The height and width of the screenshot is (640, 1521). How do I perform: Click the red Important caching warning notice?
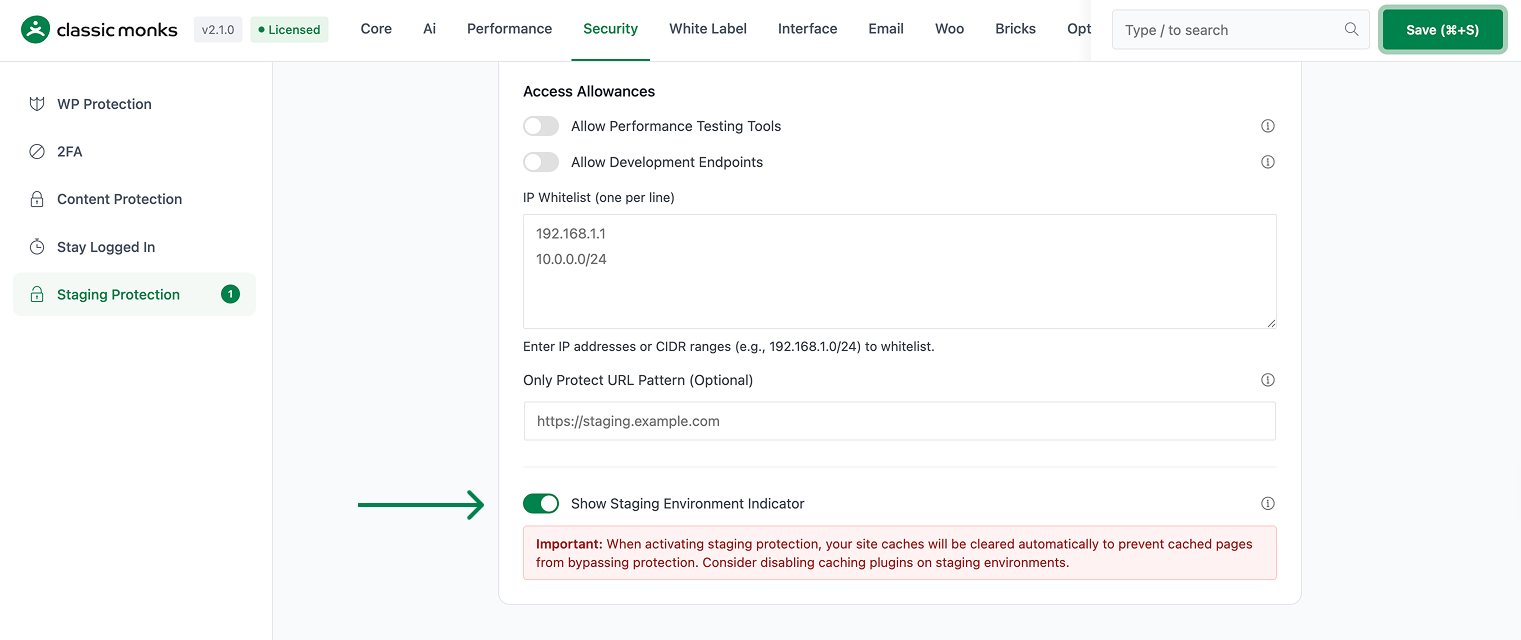coord(900,553)
